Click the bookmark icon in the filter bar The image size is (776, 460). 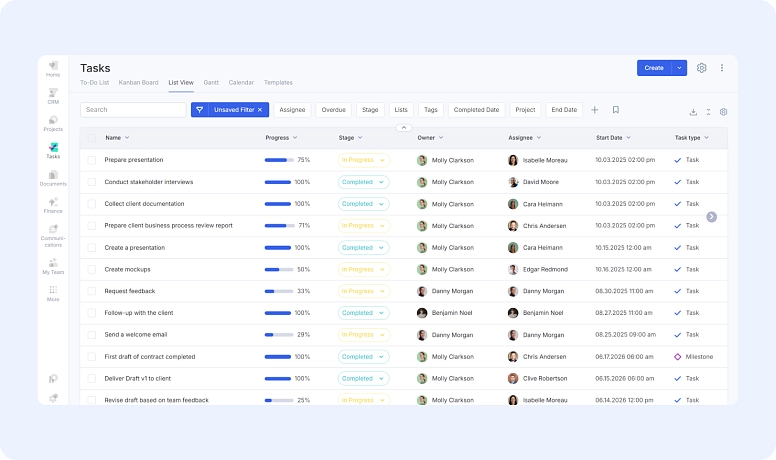(x=616, y=110)
